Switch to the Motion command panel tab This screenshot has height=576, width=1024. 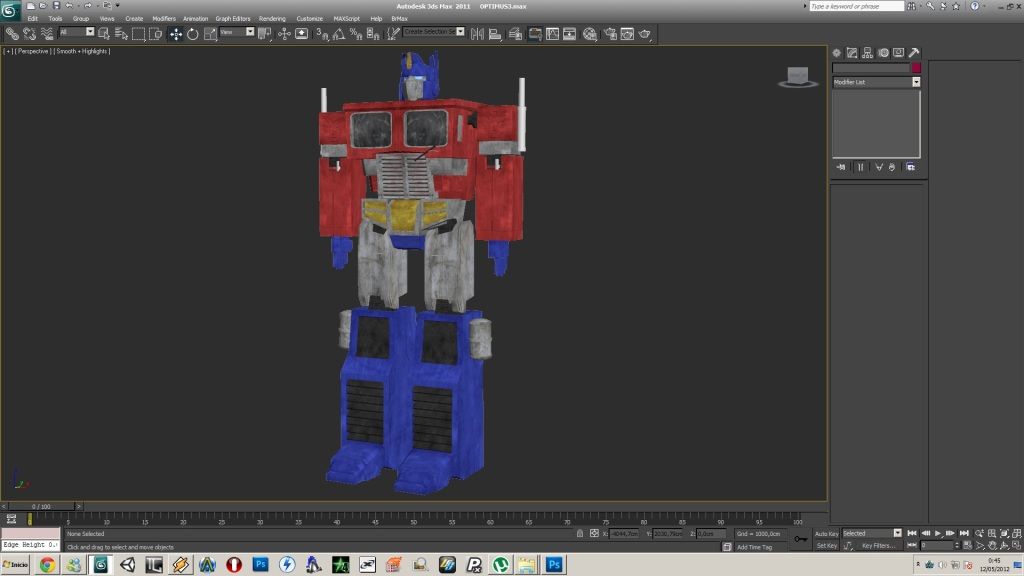pyautogui.click(x=883, y=53)
